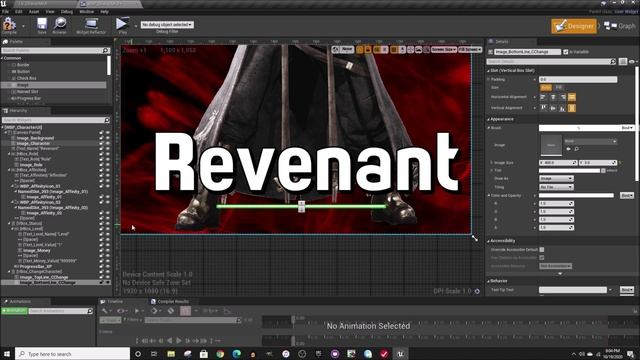This screenshot has height=360, width=640.
Task: Open the File menu
Action: [6, 12]
